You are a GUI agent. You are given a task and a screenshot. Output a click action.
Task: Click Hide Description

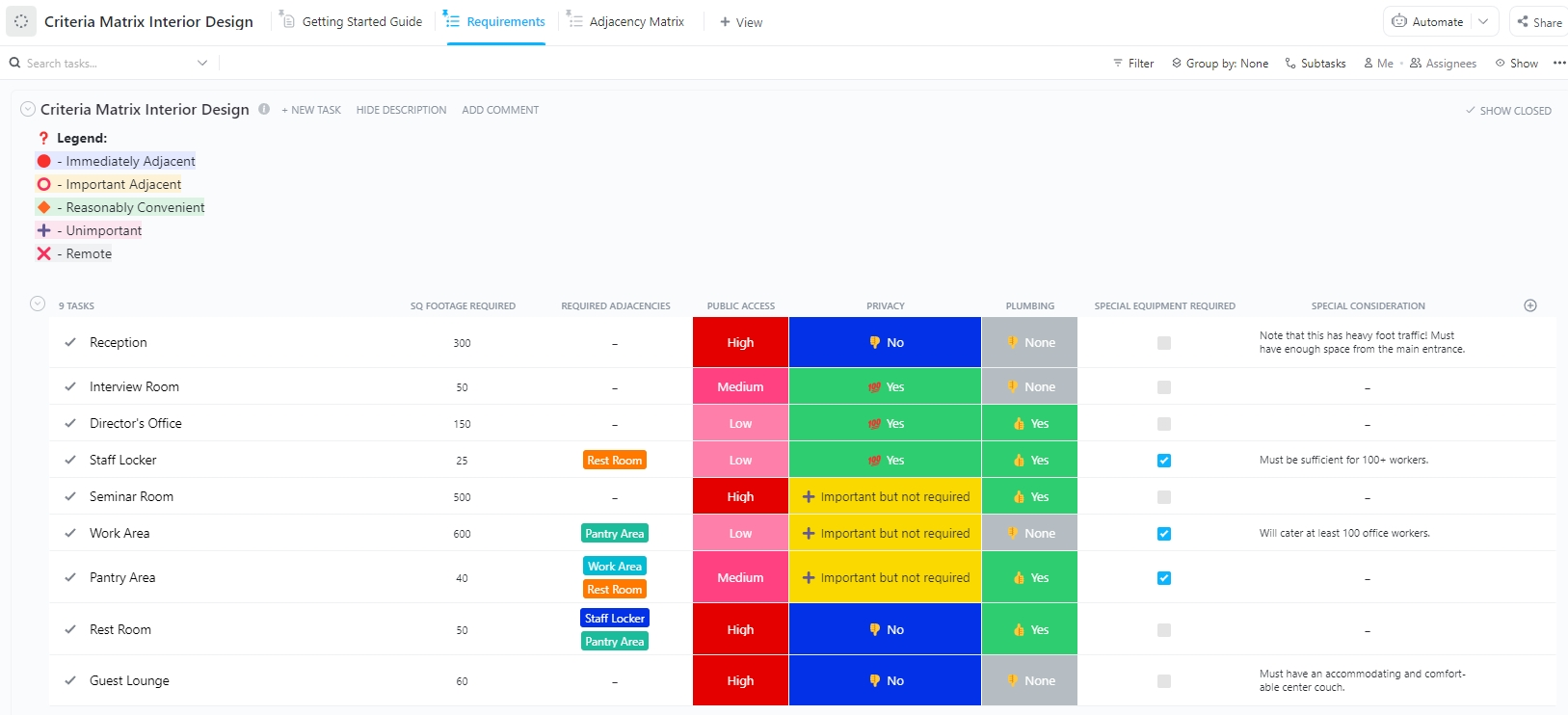pos(401,110)
